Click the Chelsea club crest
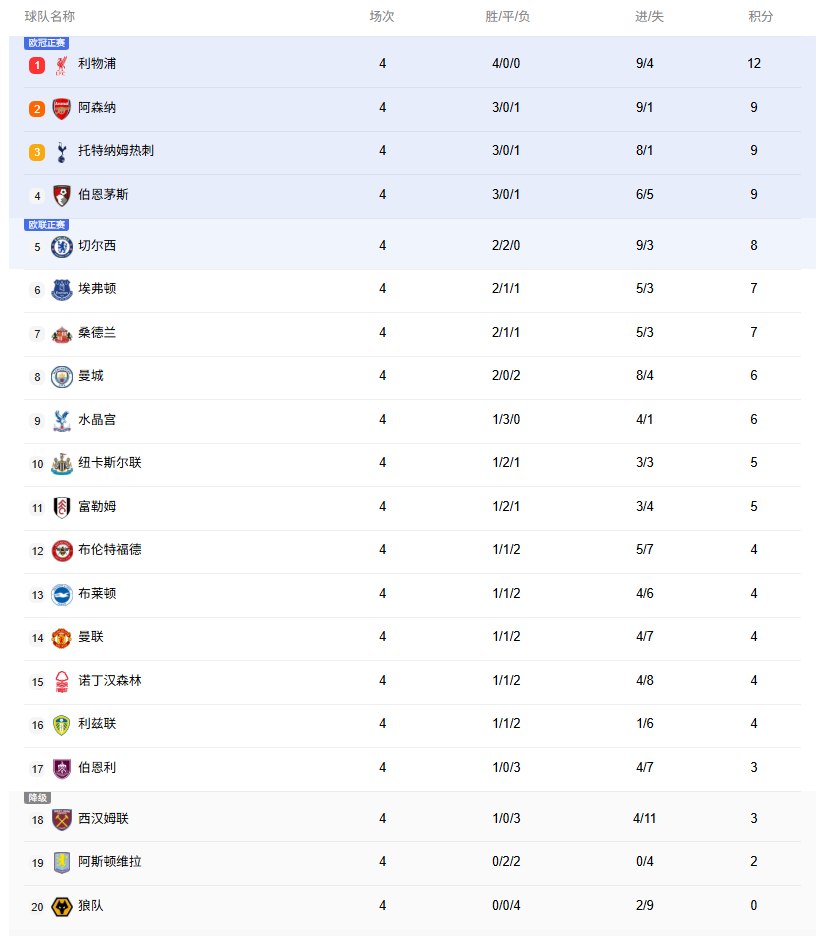 [x=62, y=246]
